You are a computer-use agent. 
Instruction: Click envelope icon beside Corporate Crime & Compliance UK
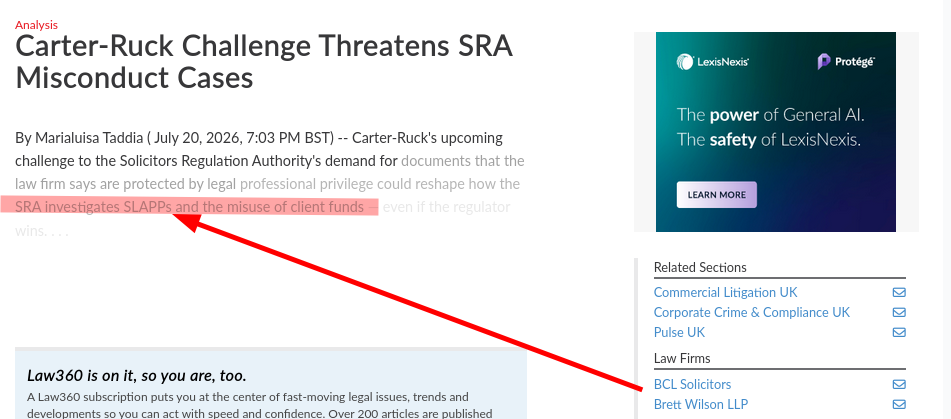coord(899,313)
